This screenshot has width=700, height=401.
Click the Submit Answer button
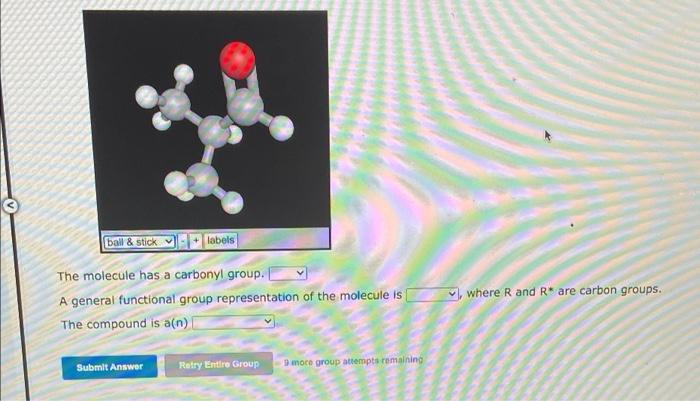pyautogui.click(x=109, y=367)
